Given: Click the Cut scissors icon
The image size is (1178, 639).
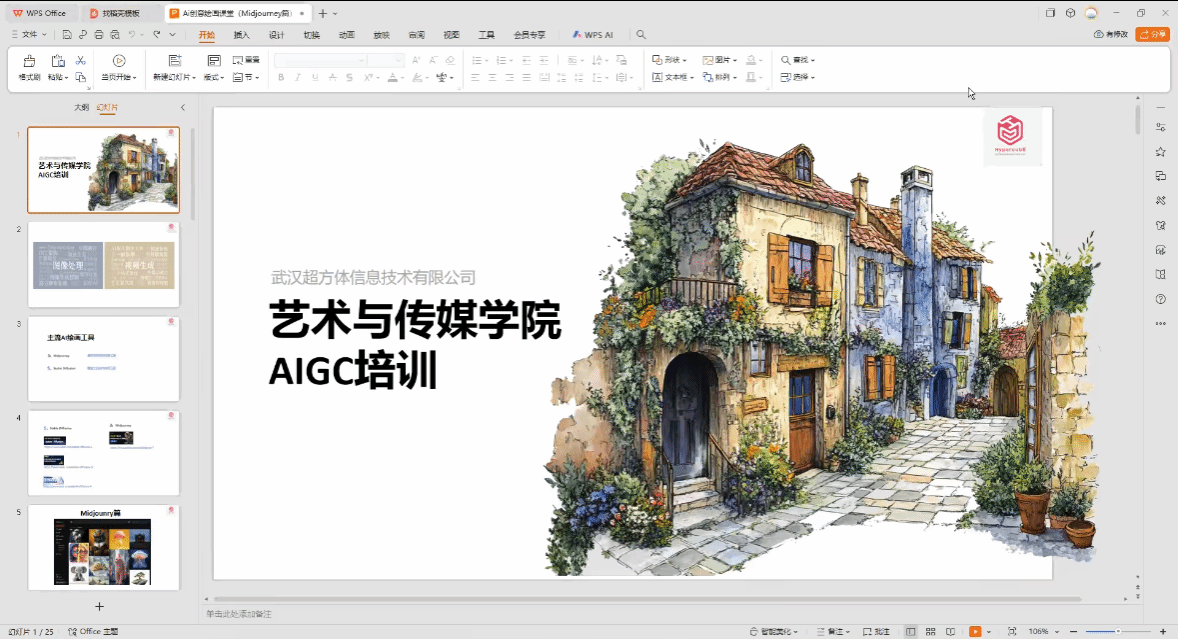Looking at the screenshot, I should 80,61.
